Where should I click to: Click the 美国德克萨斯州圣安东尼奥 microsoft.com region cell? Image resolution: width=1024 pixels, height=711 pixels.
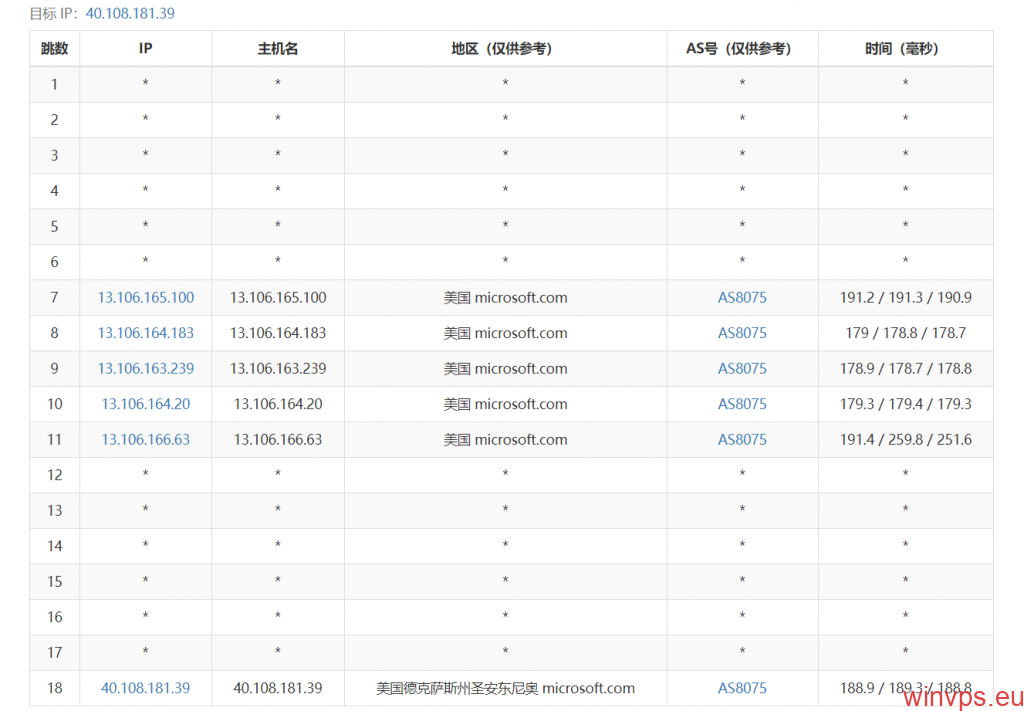(505, 688)
